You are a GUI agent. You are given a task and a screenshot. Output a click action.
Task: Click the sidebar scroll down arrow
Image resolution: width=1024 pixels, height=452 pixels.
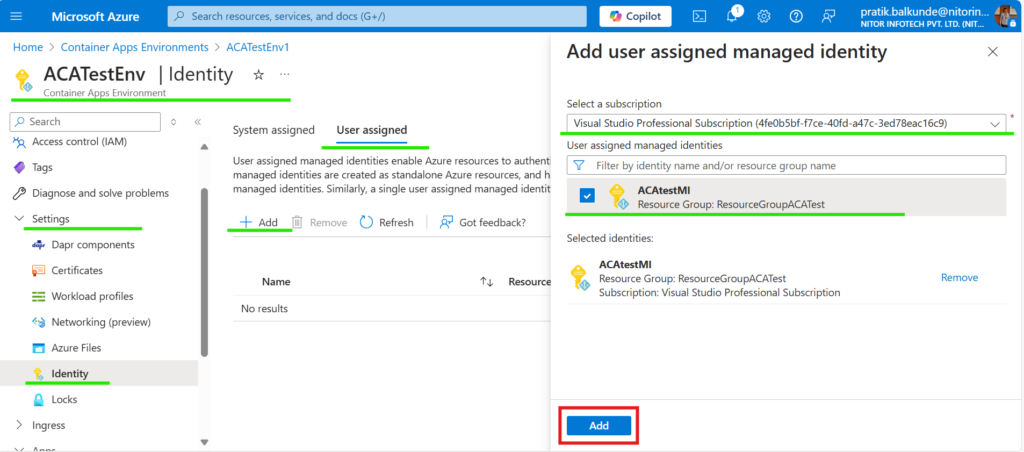(204, 443)
